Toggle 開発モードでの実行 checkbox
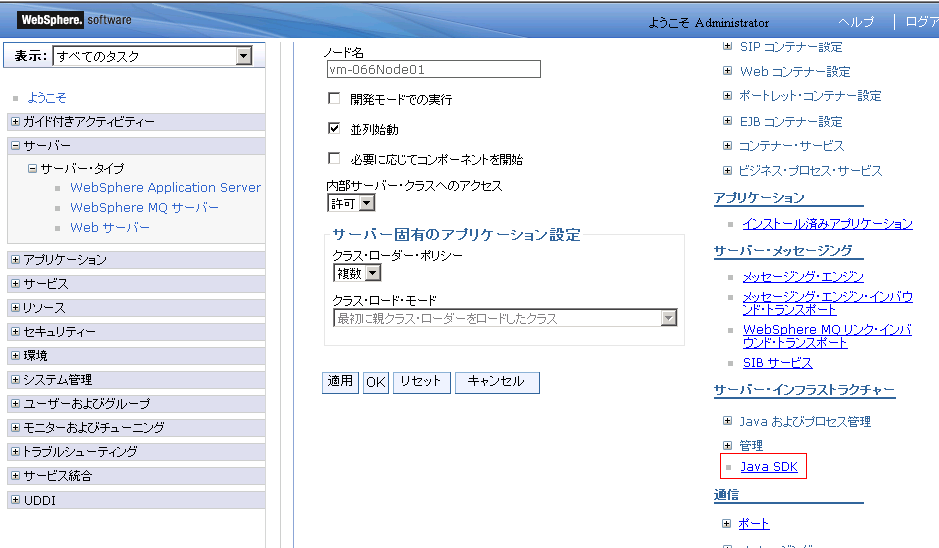Viewport: 939px width, 548px height. 334,98
